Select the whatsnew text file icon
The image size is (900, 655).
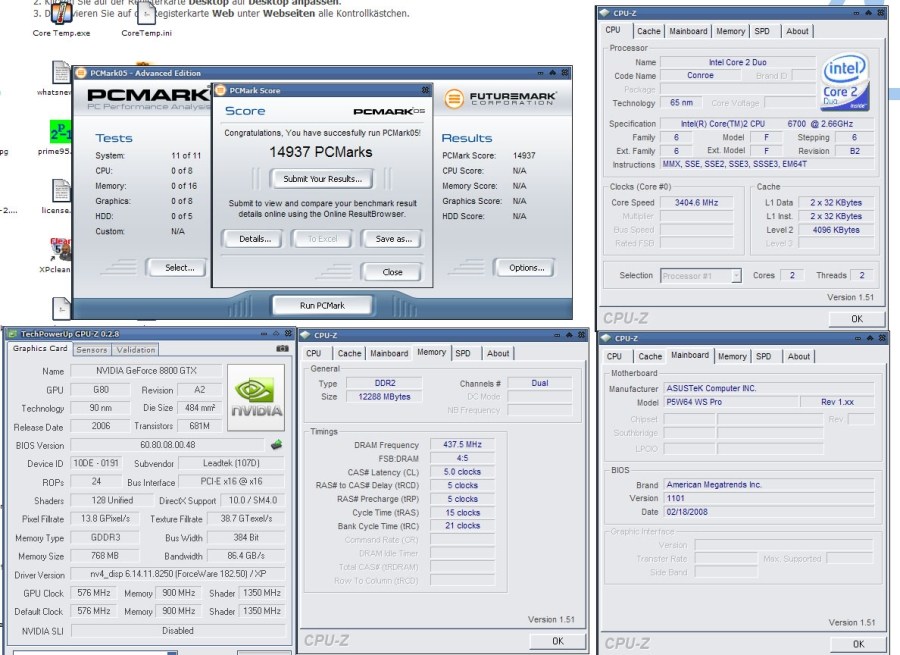[61, 72]
